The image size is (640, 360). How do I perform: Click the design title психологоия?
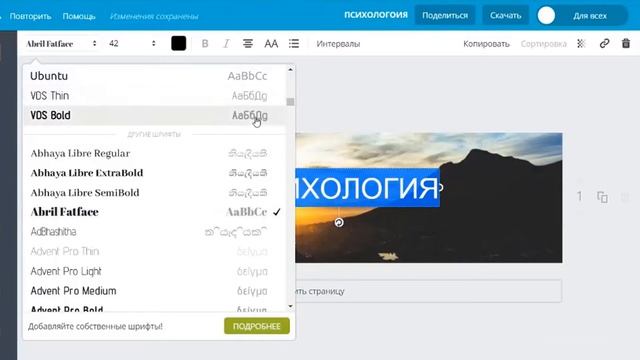pos(376,15)
